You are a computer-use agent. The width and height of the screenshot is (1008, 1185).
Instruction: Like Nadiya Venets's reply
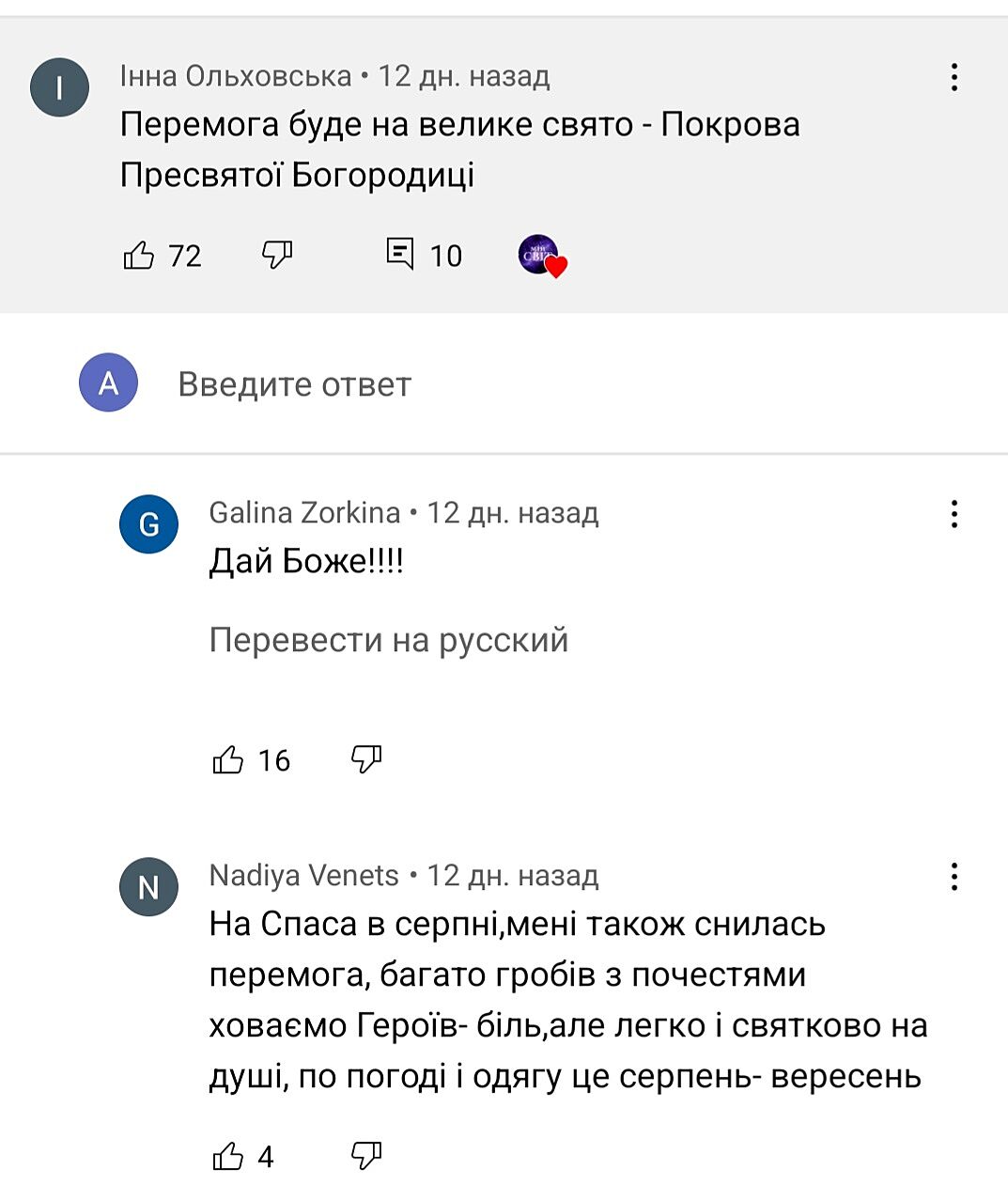[228, 1156]
